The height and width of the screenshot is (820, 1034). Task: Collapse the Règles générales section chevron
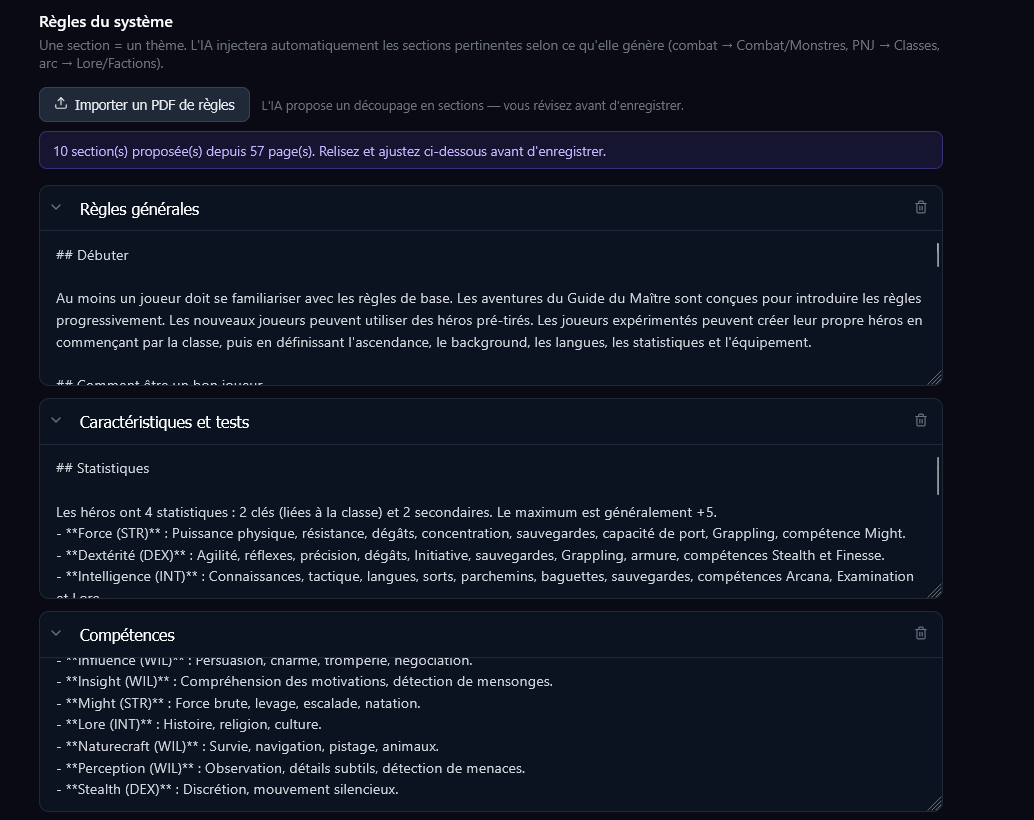pos(56,208)
